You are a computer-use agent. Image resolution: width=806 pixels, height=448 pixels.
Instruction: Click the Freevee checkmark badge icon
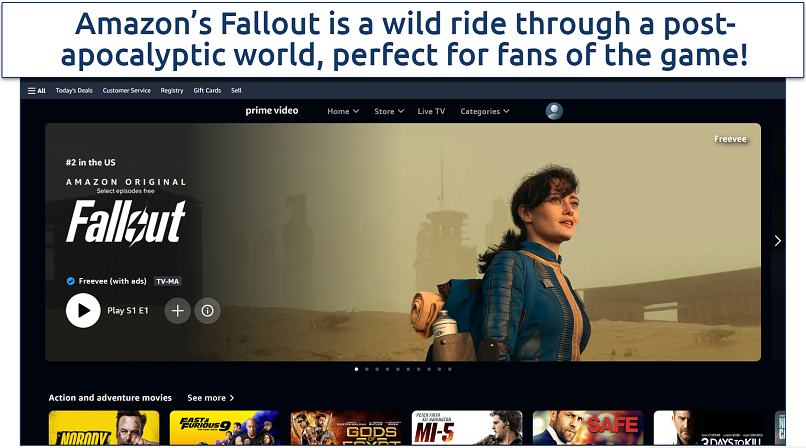point(71,281)
